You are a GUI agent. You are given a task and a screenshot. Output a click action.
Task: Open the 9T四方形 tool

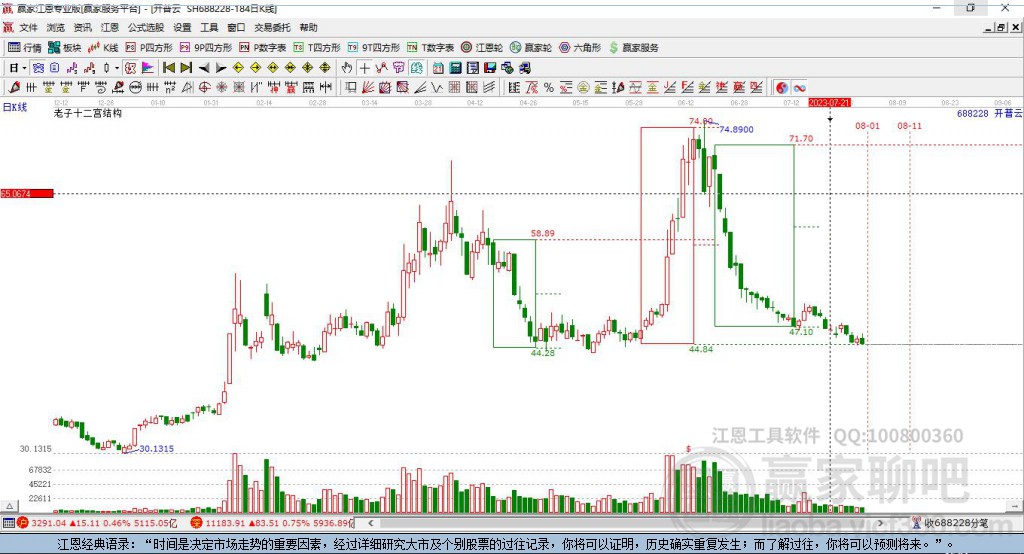point(373,48)
